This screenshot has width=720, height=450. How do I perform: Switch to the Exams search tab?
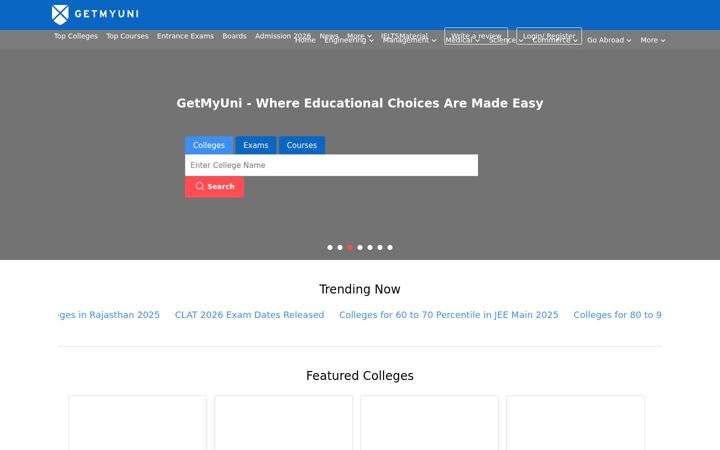(x=256, y=145)
